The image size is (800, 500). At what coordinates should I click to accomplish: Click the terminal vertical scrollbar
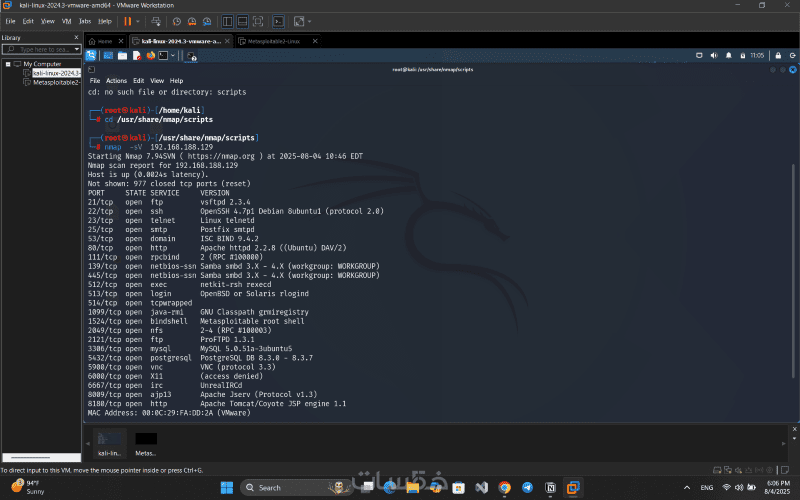tap(793, 270)
